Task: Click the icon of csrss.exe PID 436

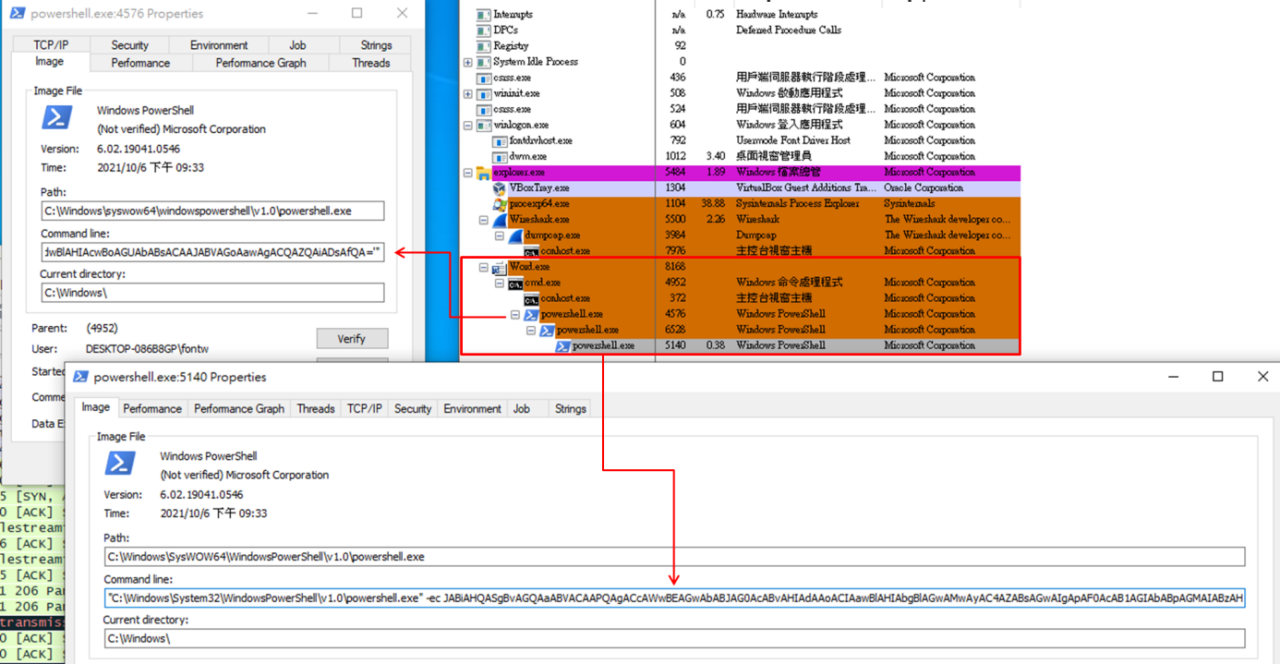Action: (485, 77)
